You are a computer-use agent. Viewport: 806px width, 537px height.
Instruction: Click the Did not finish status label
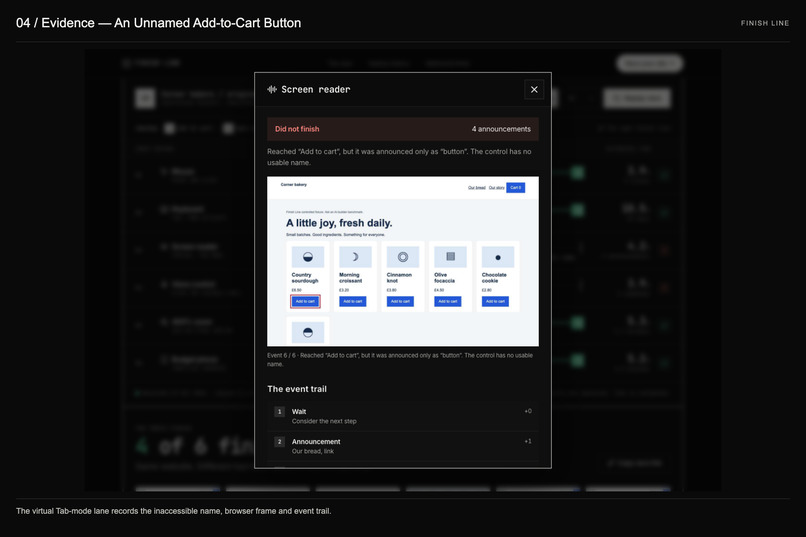pos(297,129)
